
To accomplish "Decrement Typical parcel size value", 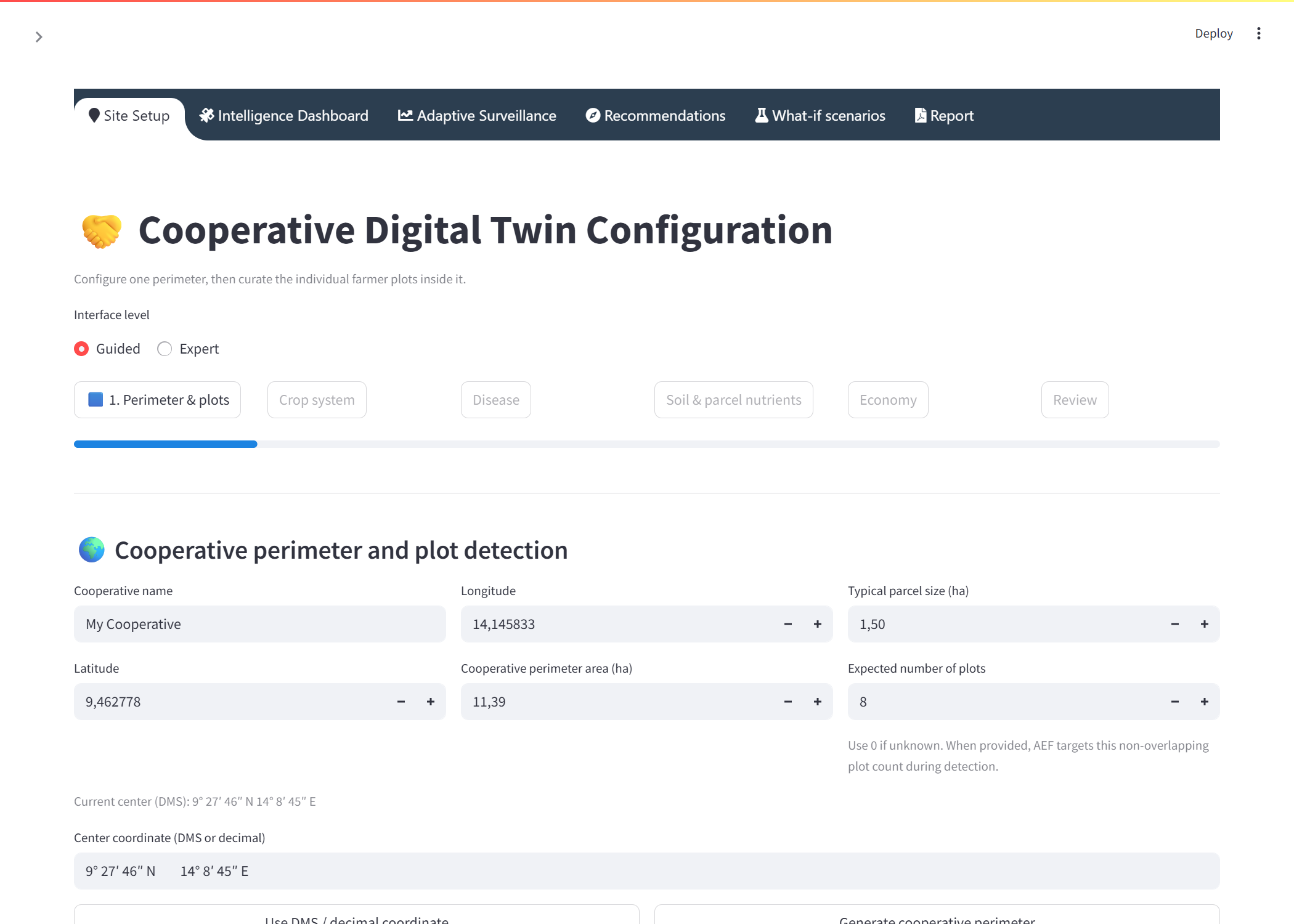I will (1175, 624).
